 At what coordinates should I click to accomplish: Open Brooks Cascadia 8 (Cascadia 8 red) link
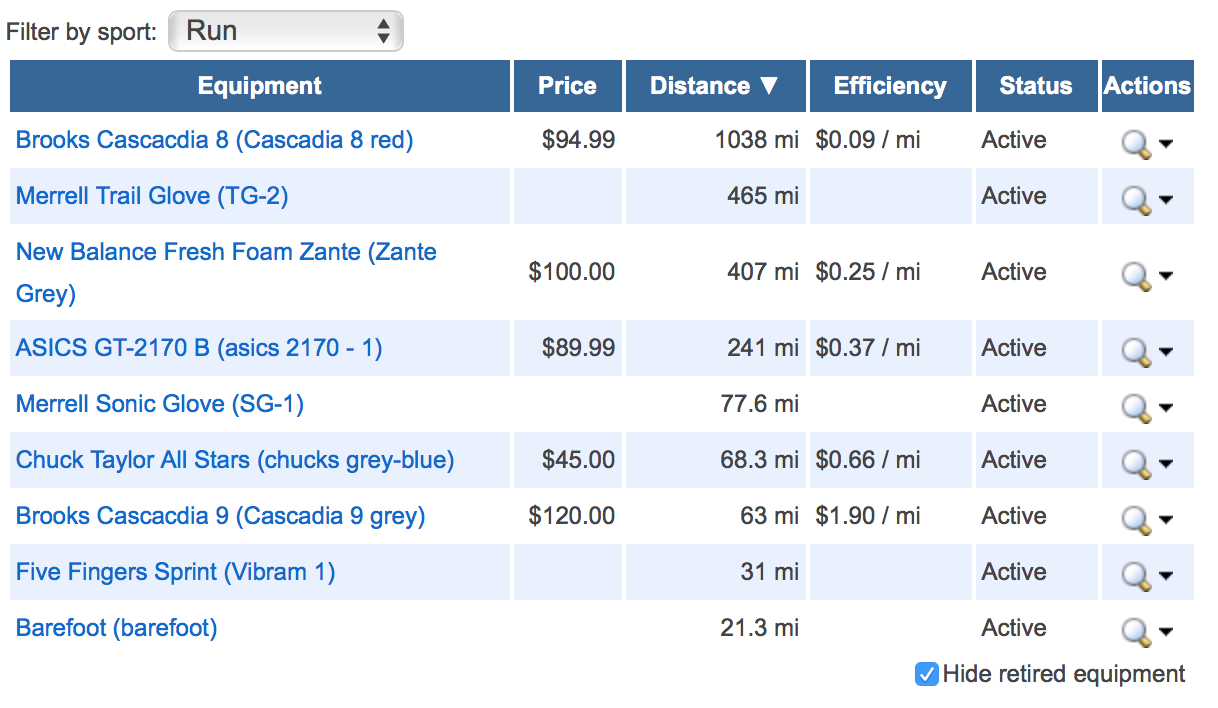click(215, 140)
